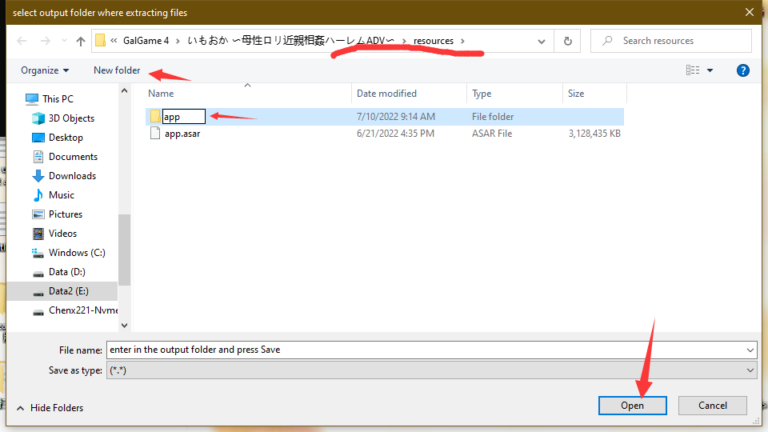
Task: Select the Downloads folder in sidebar
Action: 72,176
